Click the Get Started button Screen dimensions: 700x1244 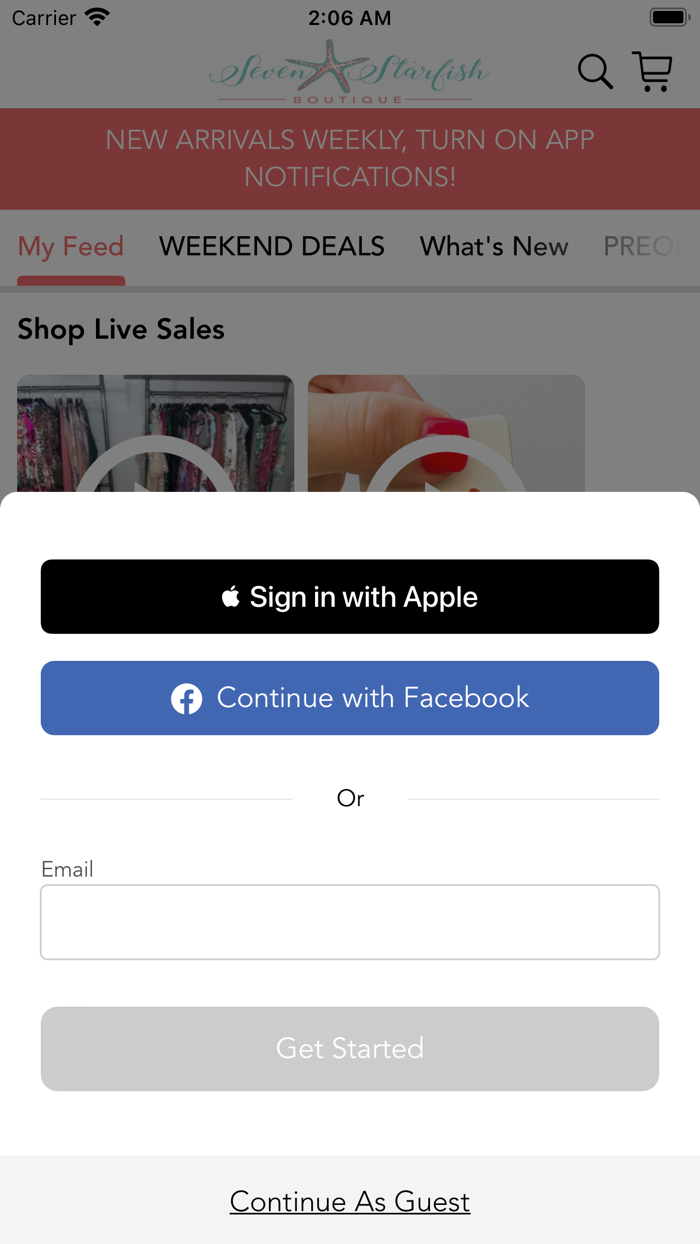[x=350, y=1048]
